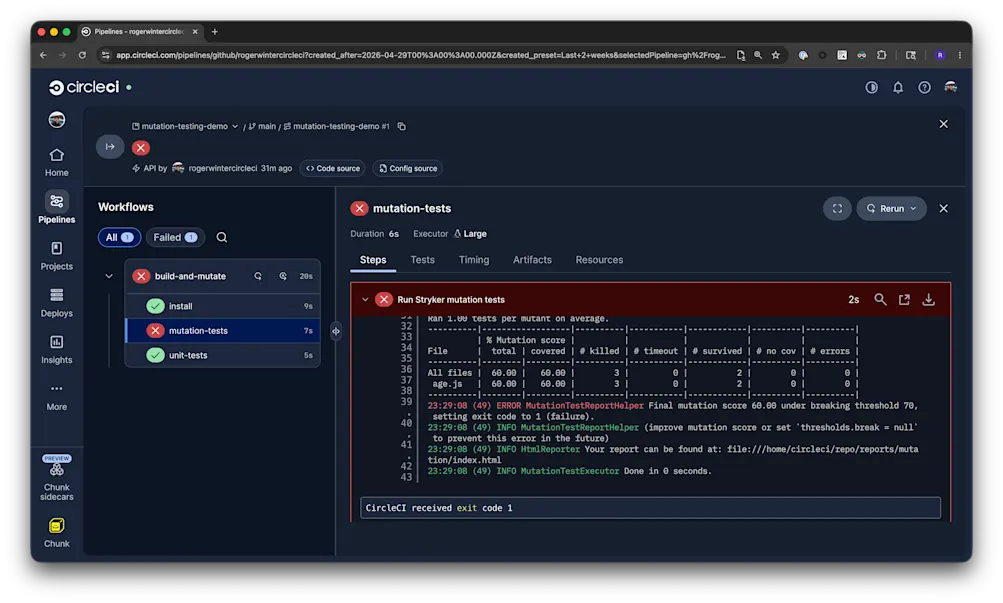Search workflows with magnifier icon

221,237
